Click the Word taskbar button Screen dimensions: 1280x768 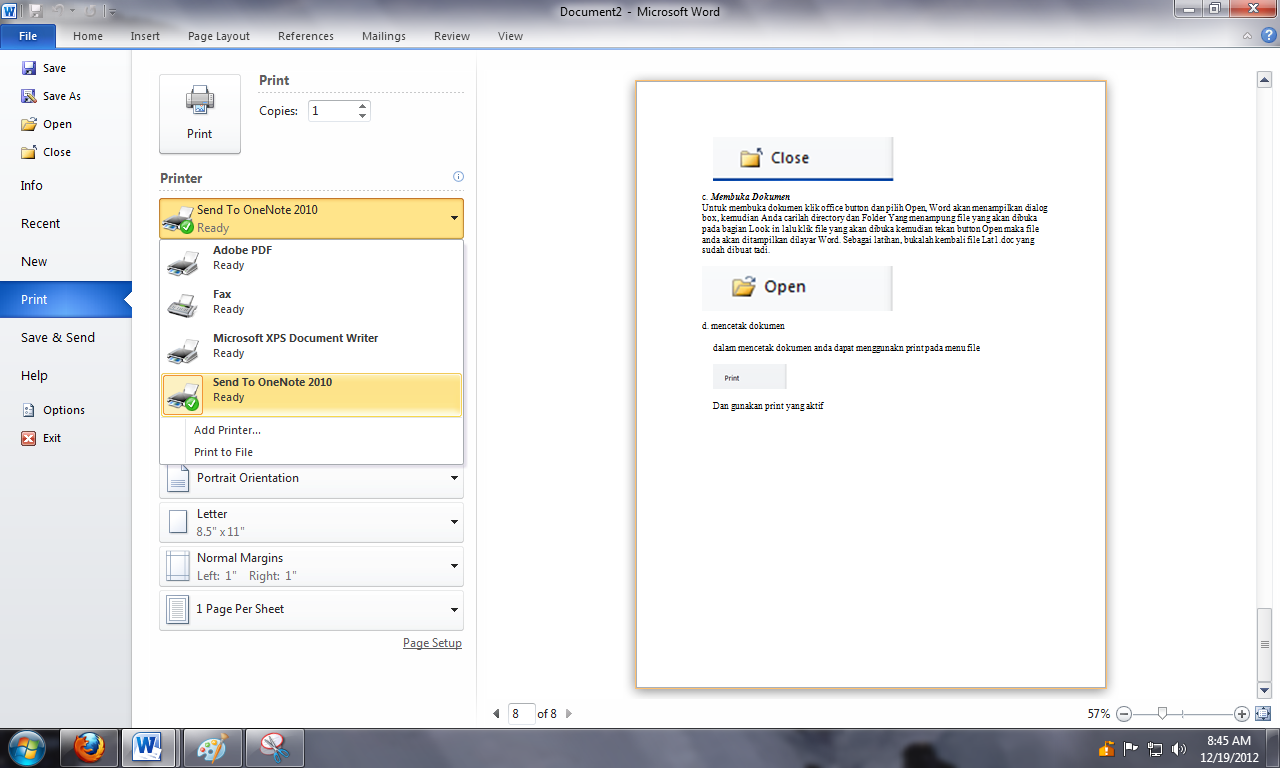click(x=149, y=747)
